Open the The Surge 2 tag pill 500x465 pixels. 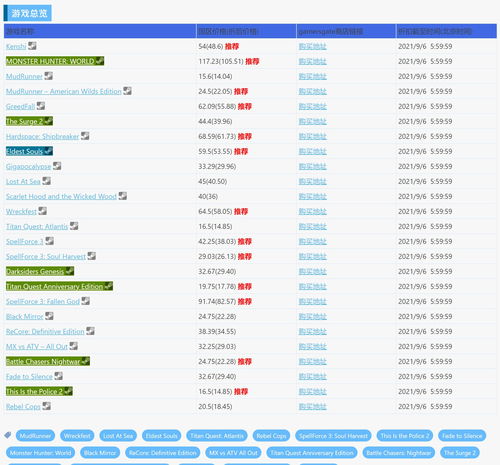(460, 453)
